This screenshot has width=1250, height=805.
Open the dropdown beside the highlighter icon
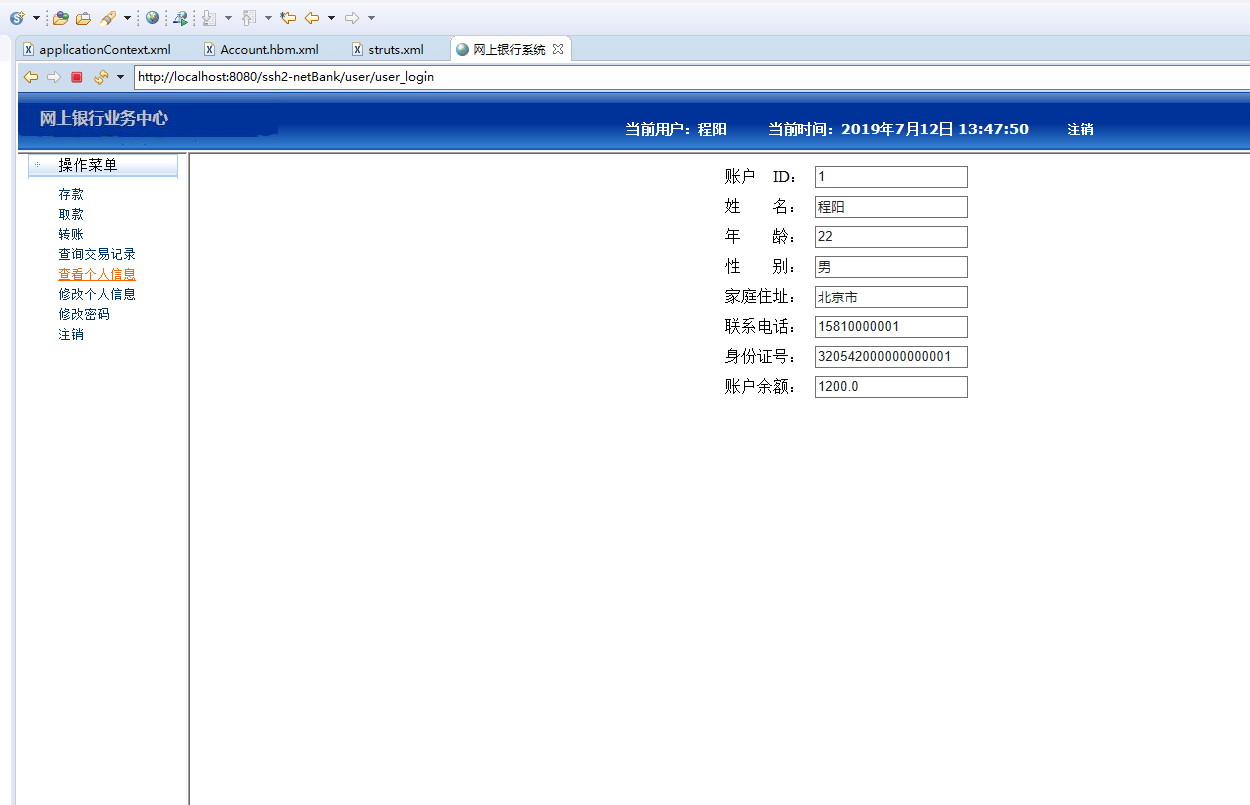point(127,17)
